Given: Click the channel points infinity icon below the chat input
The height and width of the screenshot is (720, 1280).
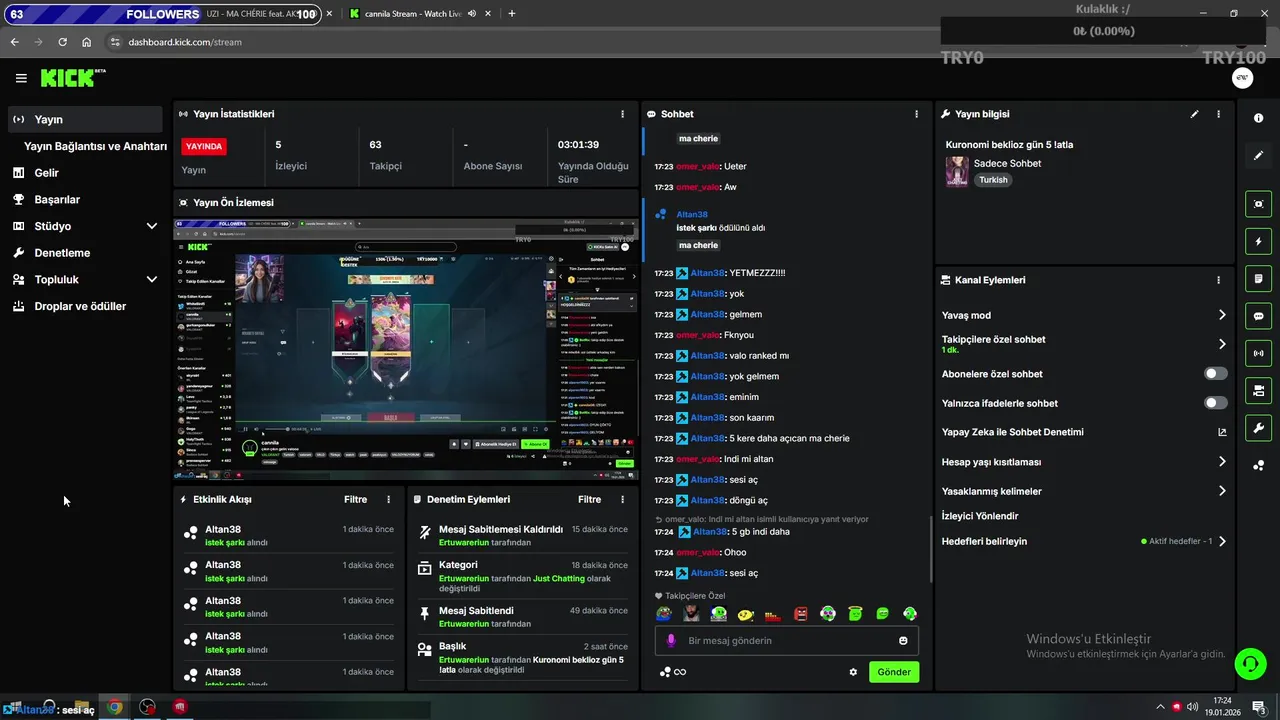Looking at the screenshot, I should (673, 672).
